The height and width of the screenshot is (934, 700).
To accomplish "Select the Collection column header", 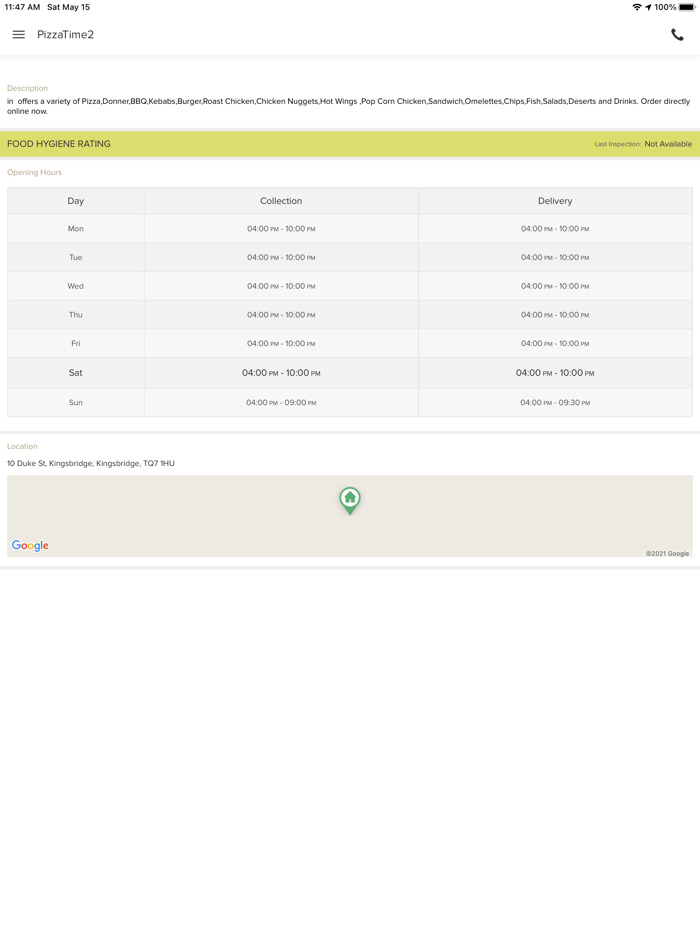I will 281,201.
